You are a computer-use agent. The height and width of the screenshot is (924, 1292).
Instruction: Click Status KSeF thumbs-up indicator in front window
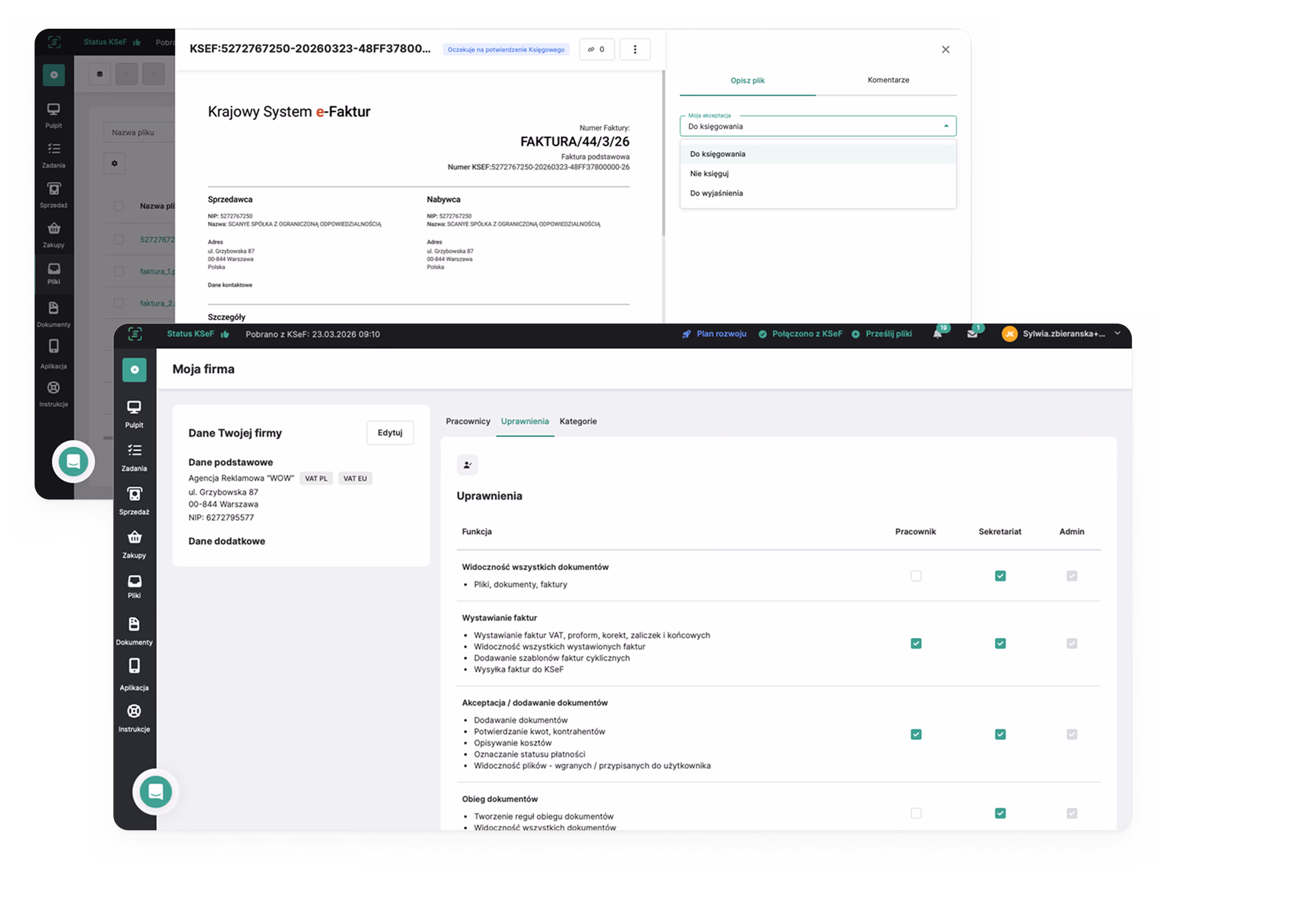pos(197,334)
